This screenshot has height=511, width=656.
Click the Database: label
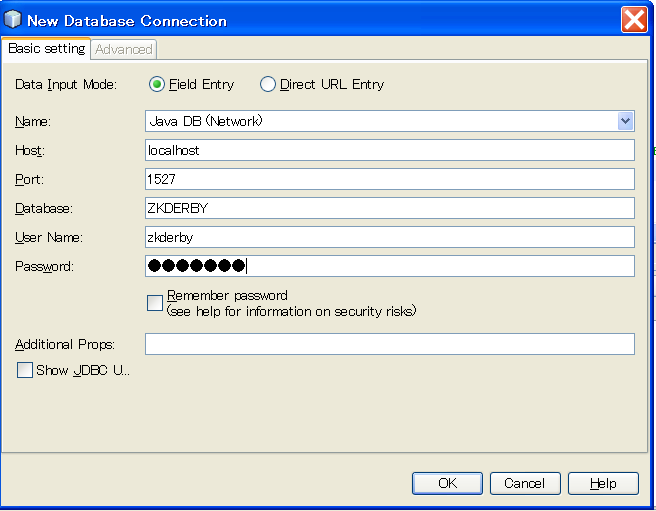coord(44,208)
